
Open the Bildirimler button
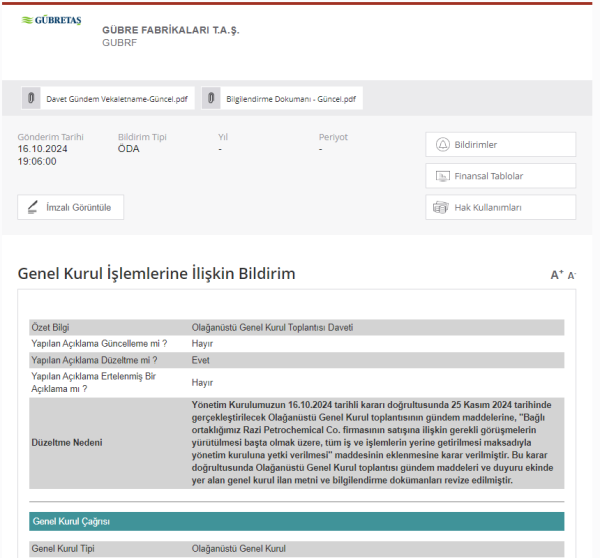point(500,145)
